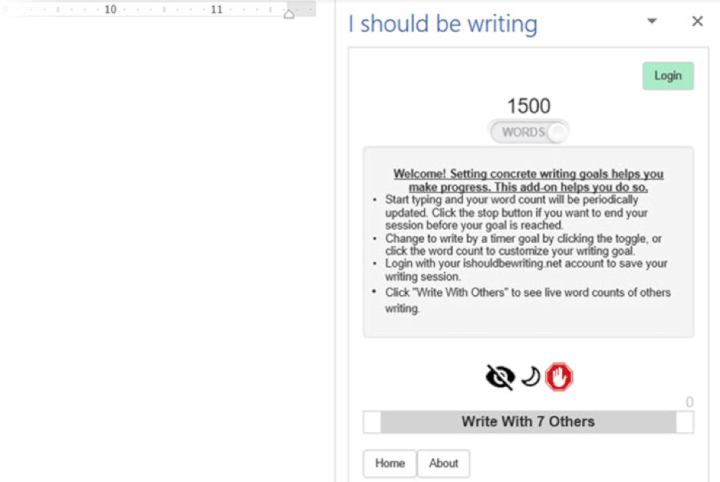Click the green Login button
The height and width of the screenshot is (482, 720).
click(668, 76)
